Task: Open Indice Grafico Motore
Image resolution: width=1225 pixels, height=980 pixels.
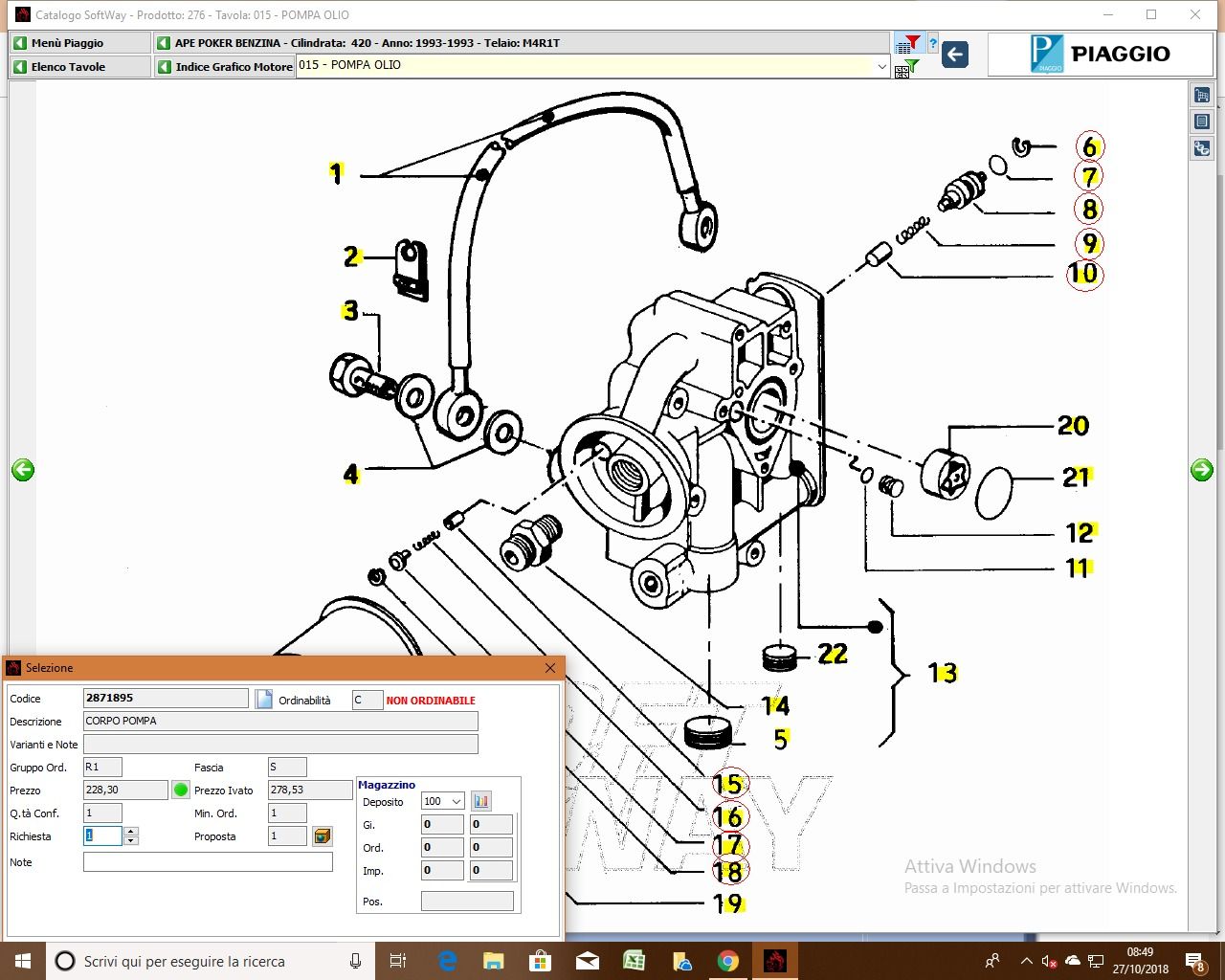Action: click(x=225, y=67)
